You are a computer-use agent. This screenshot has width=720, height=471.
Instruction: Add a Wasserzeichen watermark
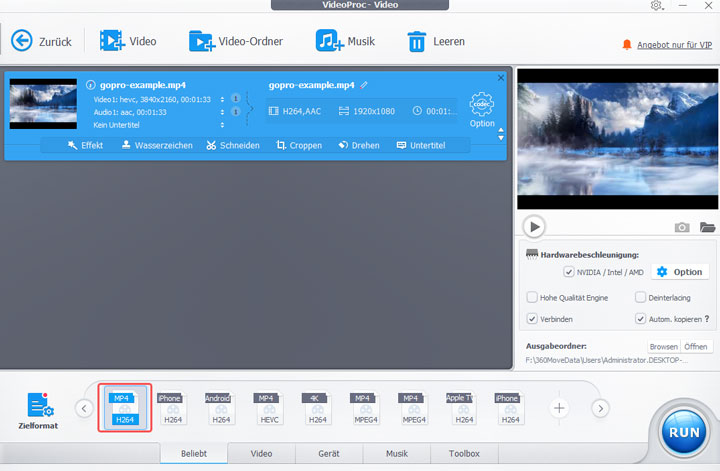pos(157,146)
